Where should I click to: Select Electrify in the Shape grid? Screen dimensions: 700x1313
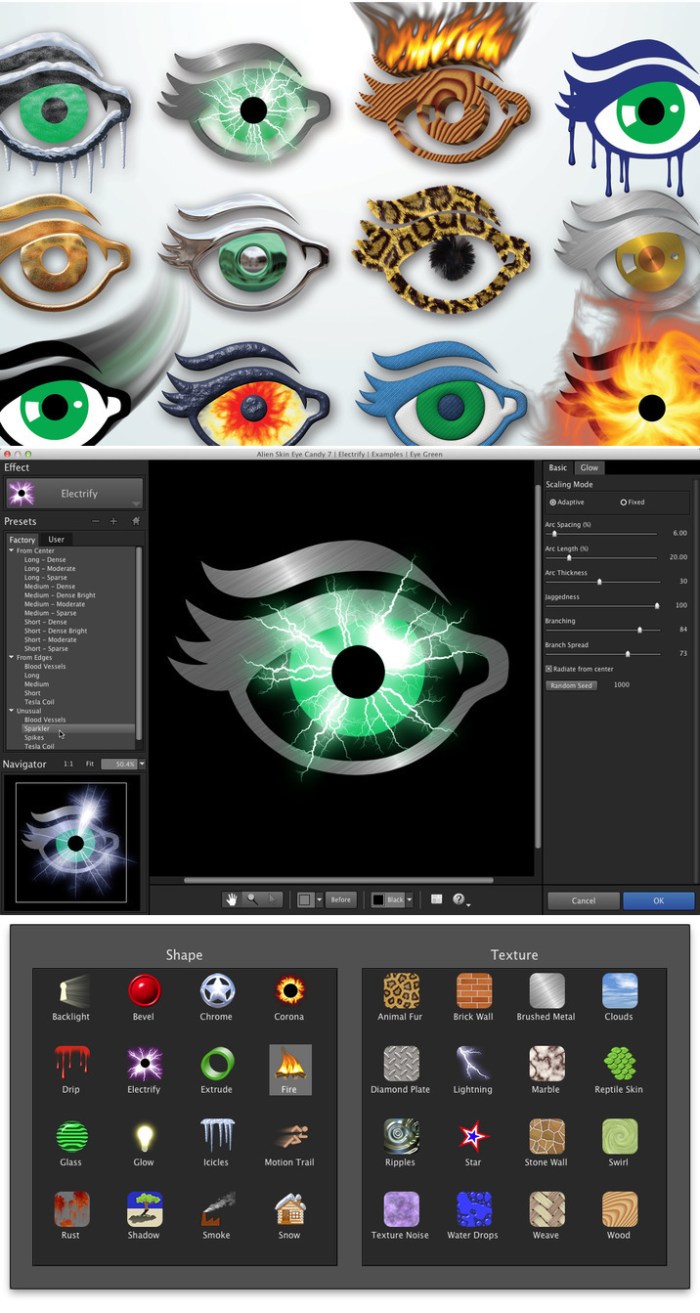coord(144,1063)
